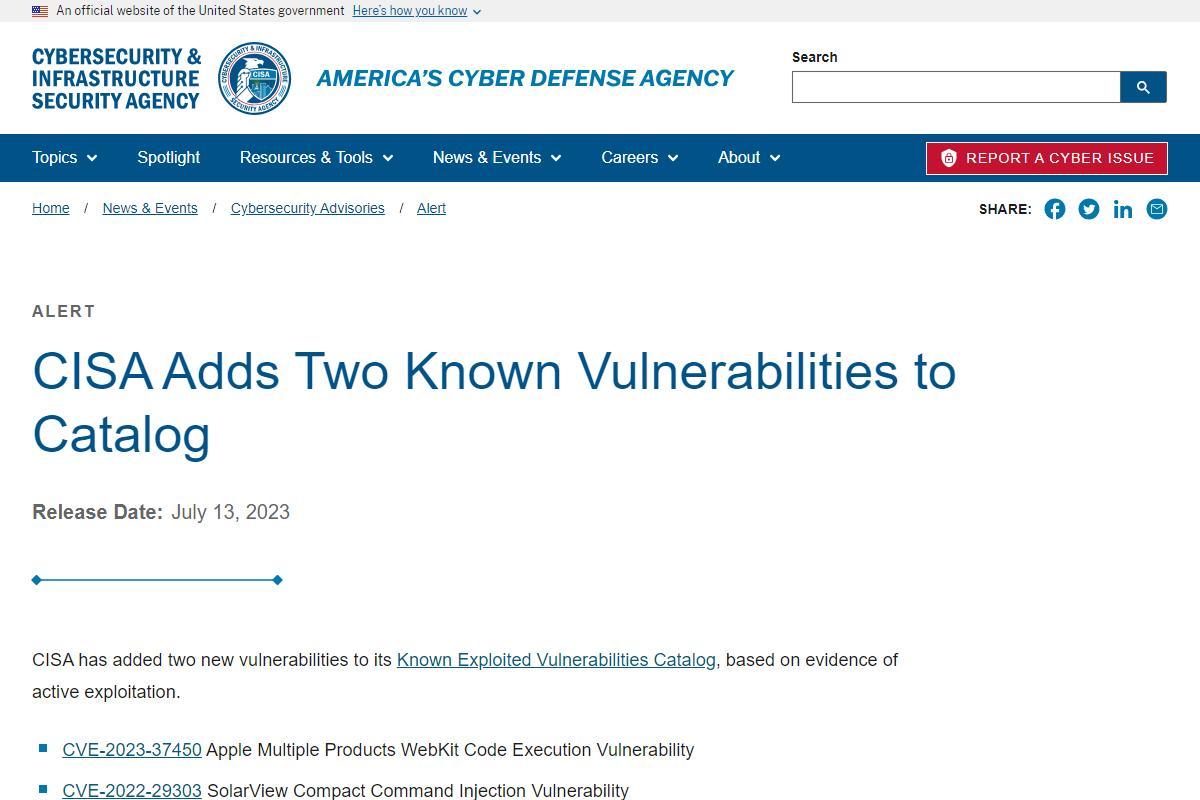Viewport: 1200px width, 800px height.
Task: Expand the Resources & Tools menu
Action: pos(316,158)
